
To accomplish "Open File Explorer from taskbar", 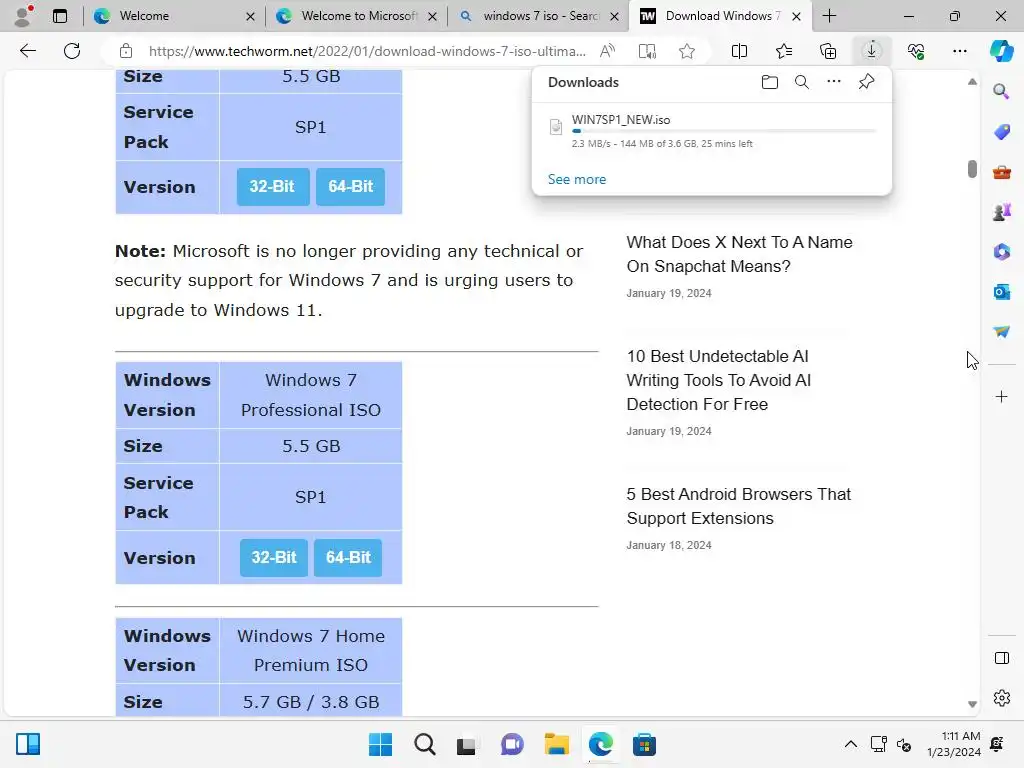I will 556,744.
